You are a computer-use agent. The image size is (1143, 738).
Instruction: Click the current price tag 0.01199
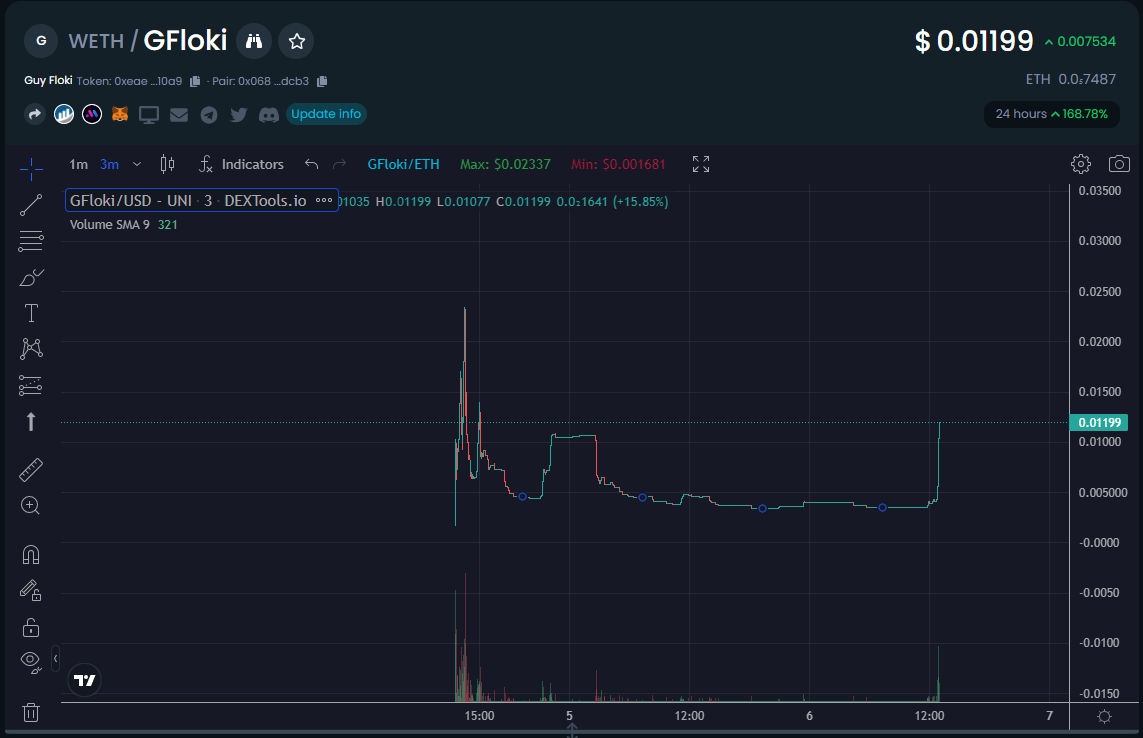[1099, 422]
